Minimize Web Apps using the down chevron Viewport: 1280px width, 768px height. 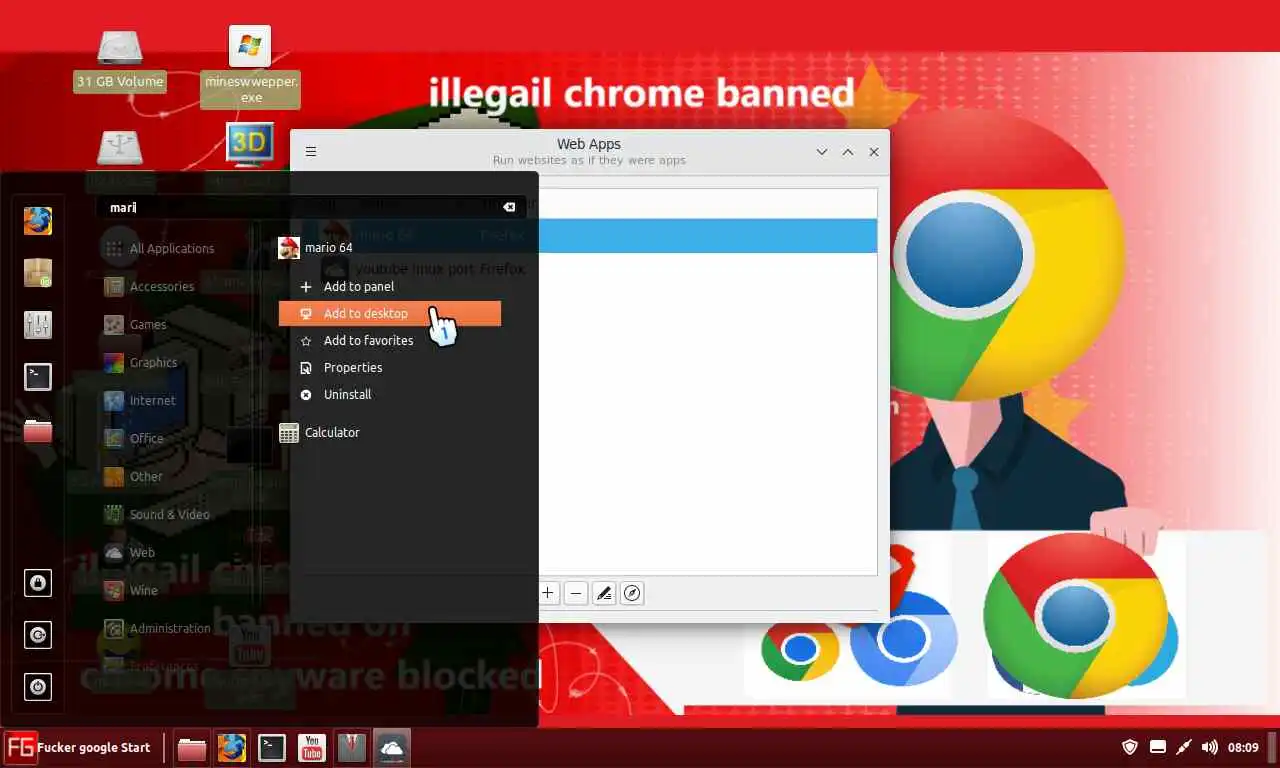point(822,152)
